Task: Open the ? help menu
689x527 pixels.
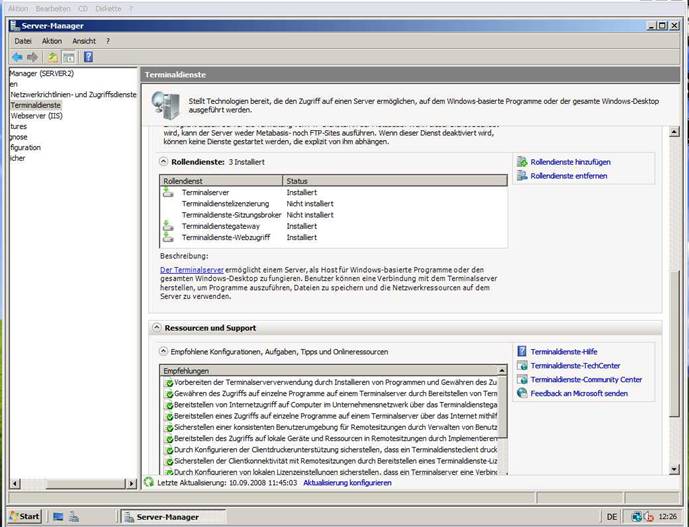Action: pyautogui.click(x=108, y=41)
